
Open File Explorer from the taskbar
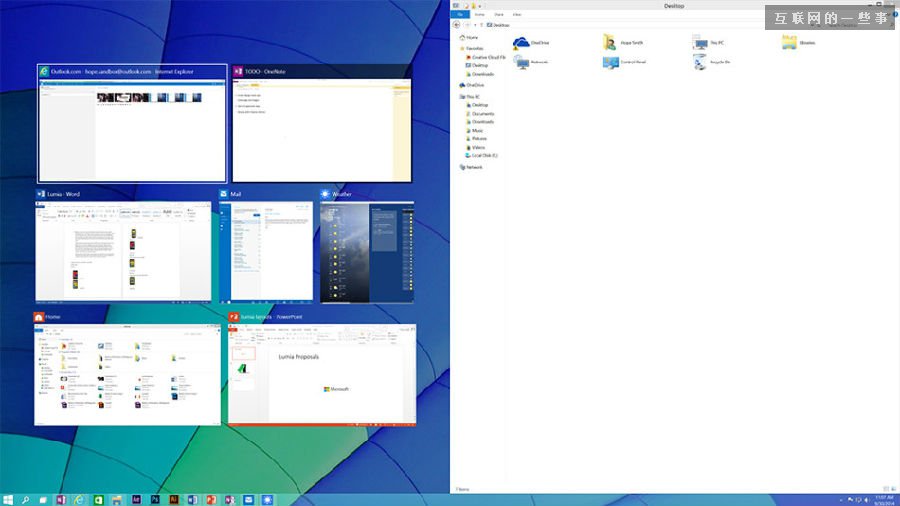tap(117, 500)
